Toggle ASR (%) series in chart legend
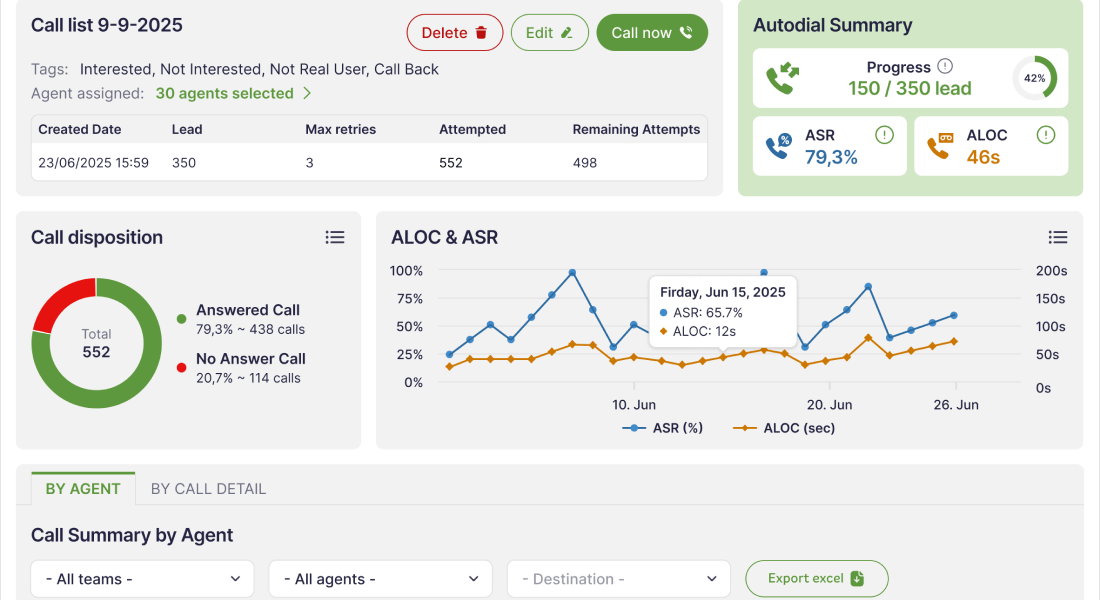1100x600 pixels. (x=664, y=428)
